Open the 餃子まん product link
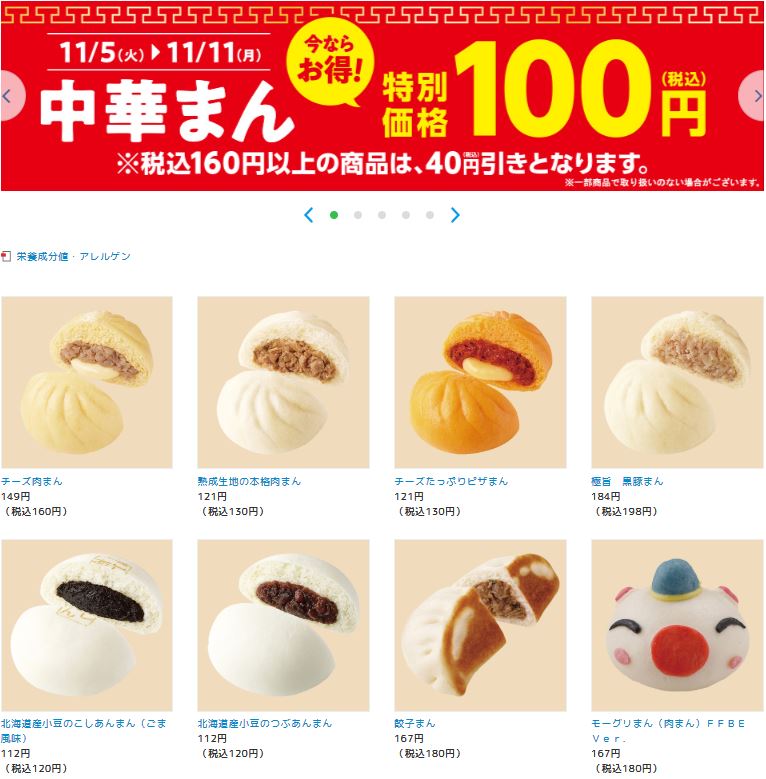 (x=414, y=723)
